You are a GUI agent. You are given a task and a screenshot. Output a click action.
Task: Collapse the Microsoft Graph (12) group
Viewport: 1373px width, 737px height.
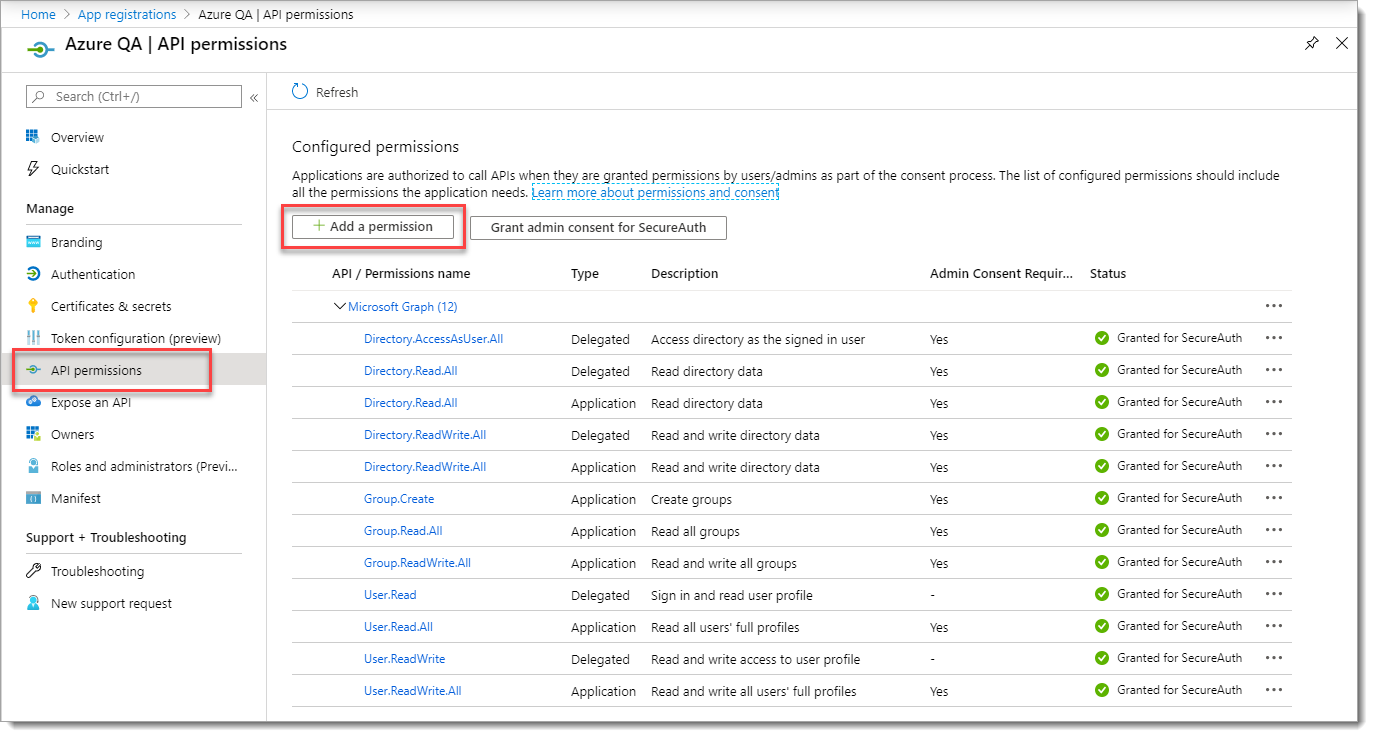340,307
